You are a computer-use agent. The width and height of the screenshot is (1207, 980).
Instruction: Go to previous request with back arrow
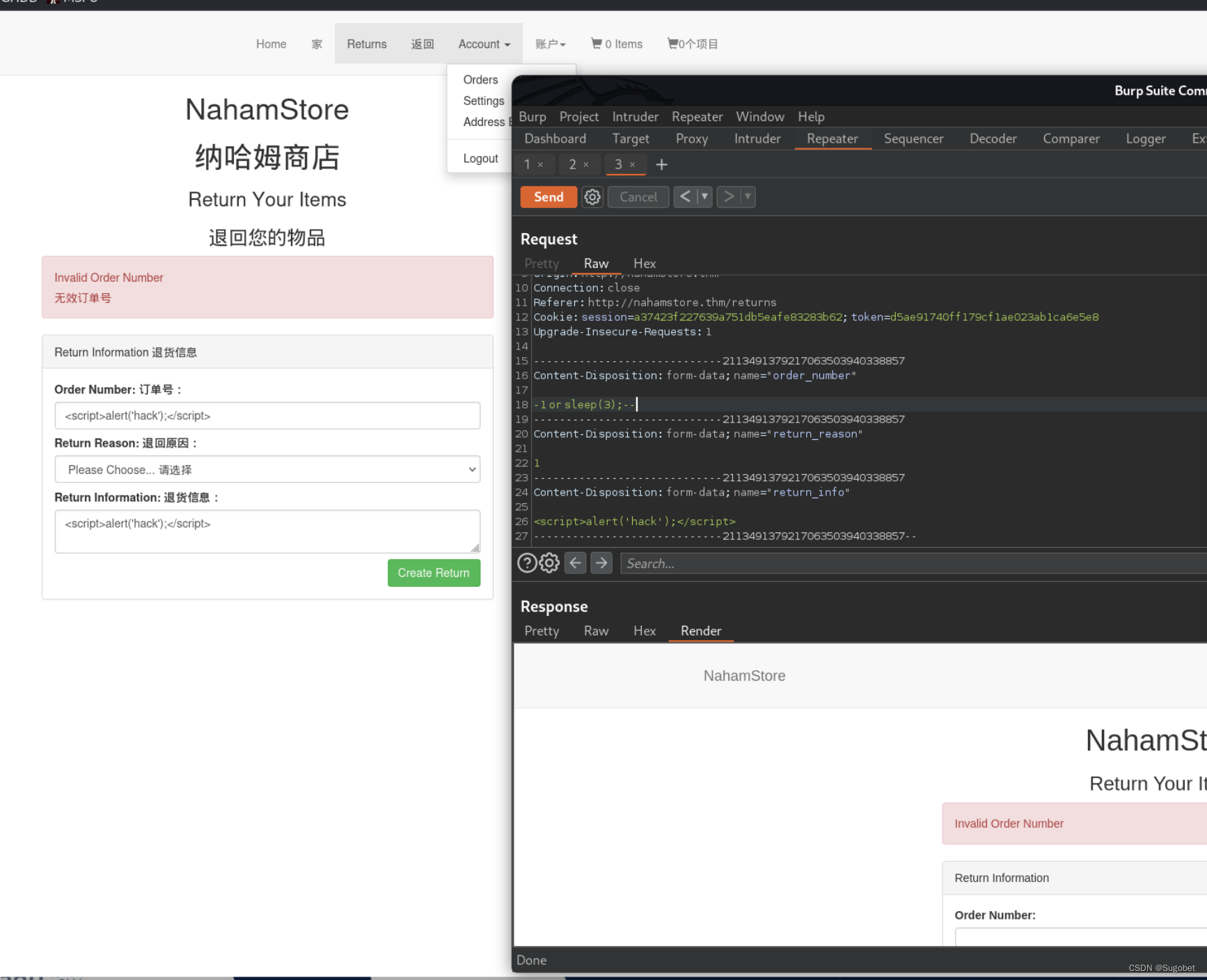tap(686, 197)
